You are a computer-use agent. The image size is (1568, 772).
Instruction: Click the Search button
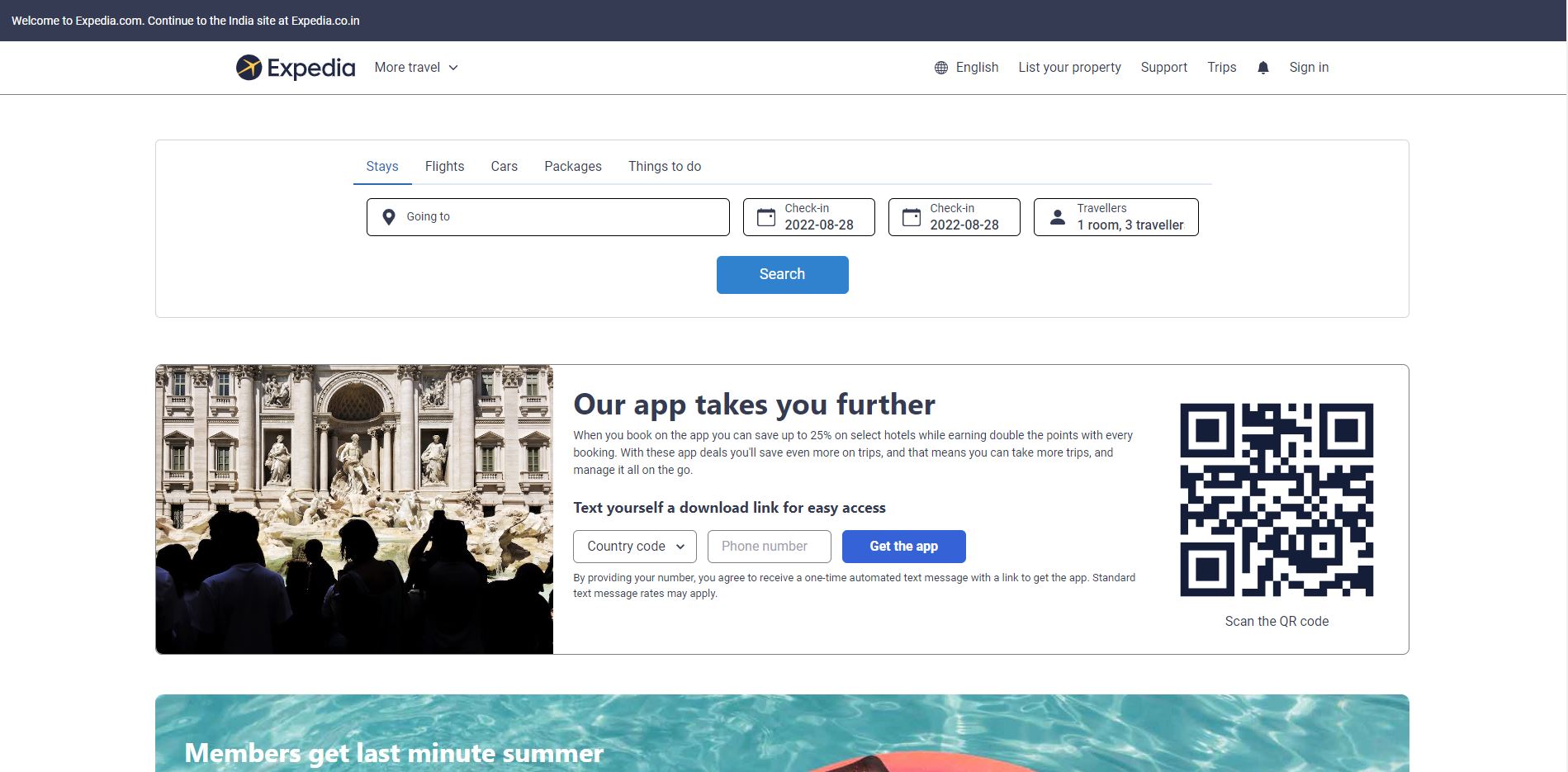783,275
